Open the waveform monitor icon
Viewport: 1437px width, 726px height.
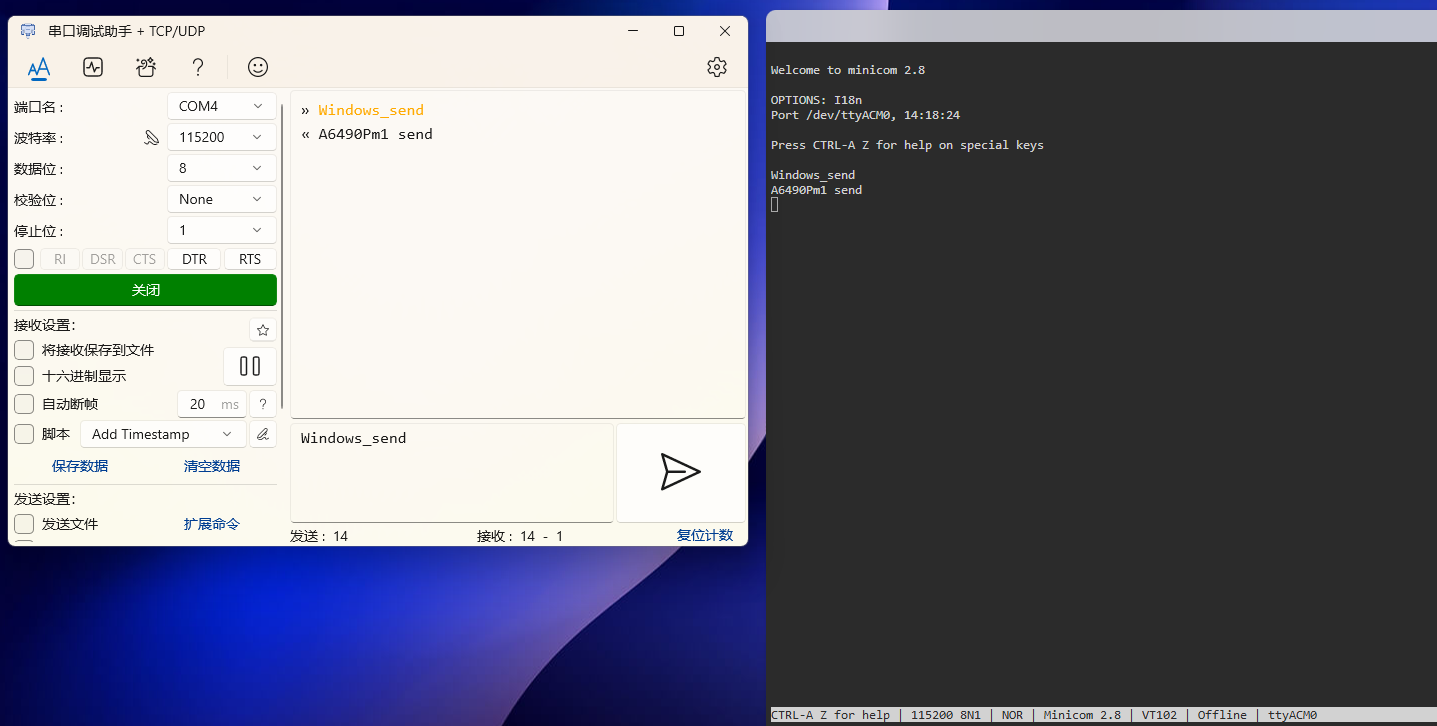pyautogui.click(x=93, y=67)
